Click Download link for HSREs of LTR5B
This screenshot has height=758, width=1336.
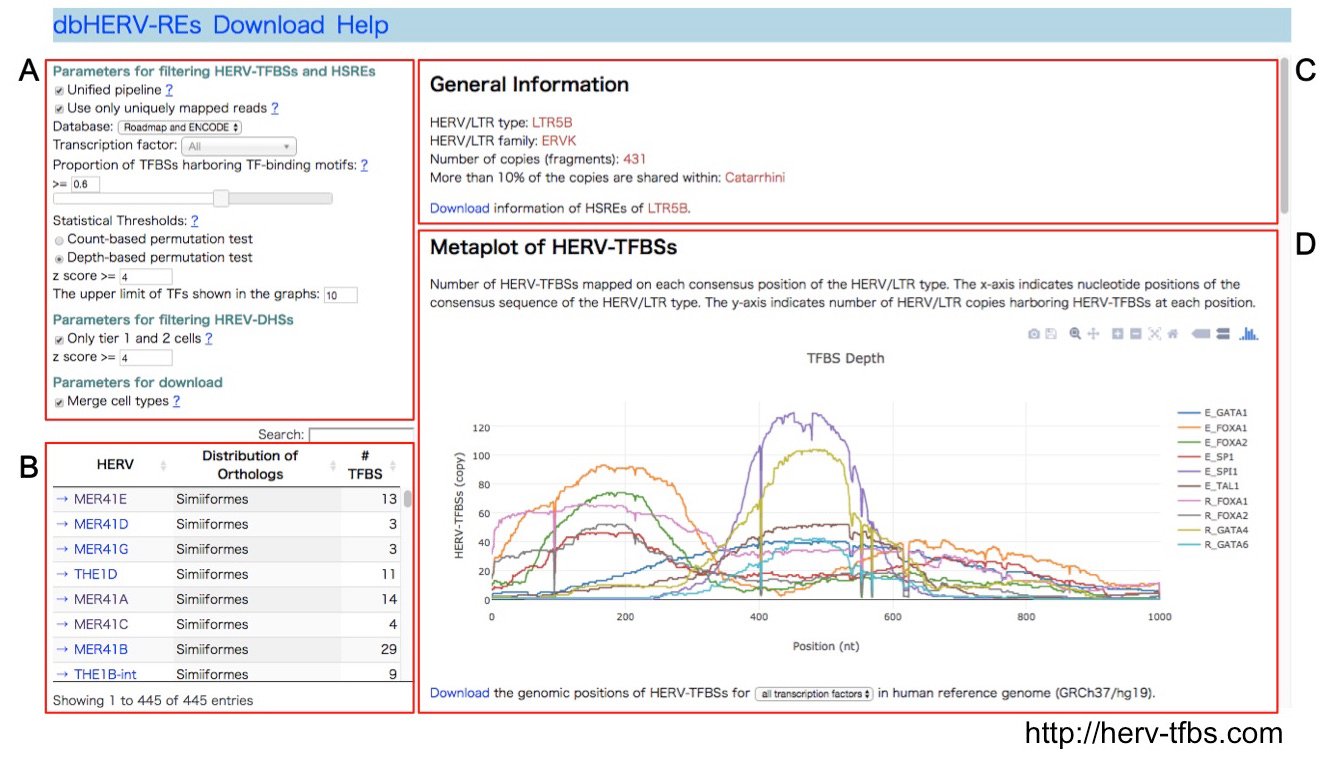[459, 208]
